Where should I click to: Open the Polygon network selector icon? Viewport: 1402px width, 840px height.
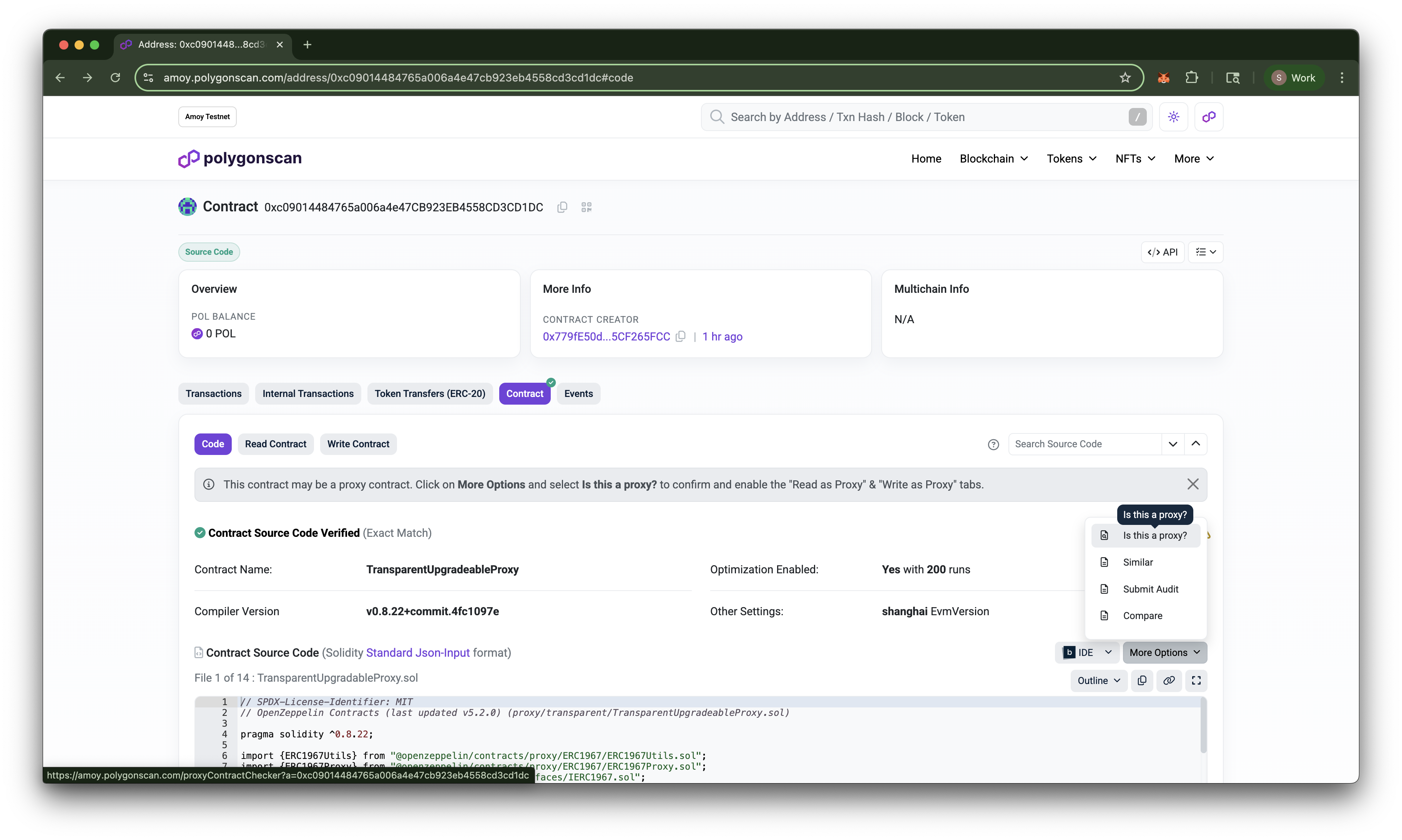(x=1209, y=116)
